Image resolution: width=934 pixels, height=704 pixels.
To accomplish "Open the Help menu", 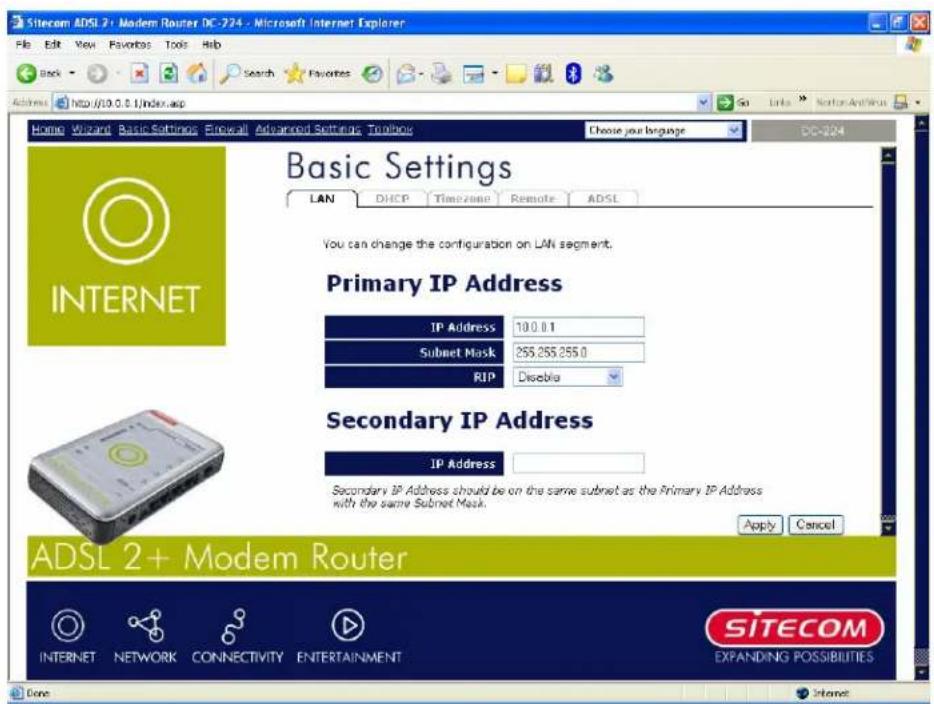I will (211, 45).
